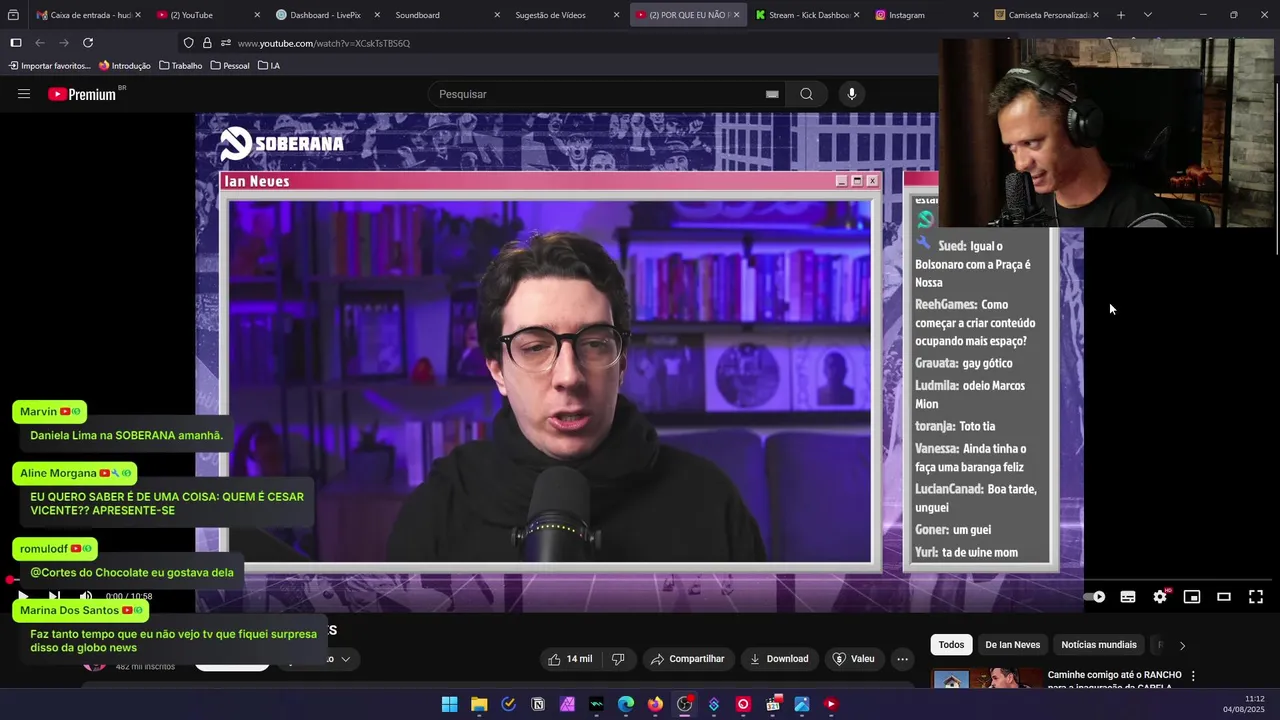Switch to miniplayer mode
Image resolution: width=1280 pixels, height=720 pixels.
point(1192,597)
